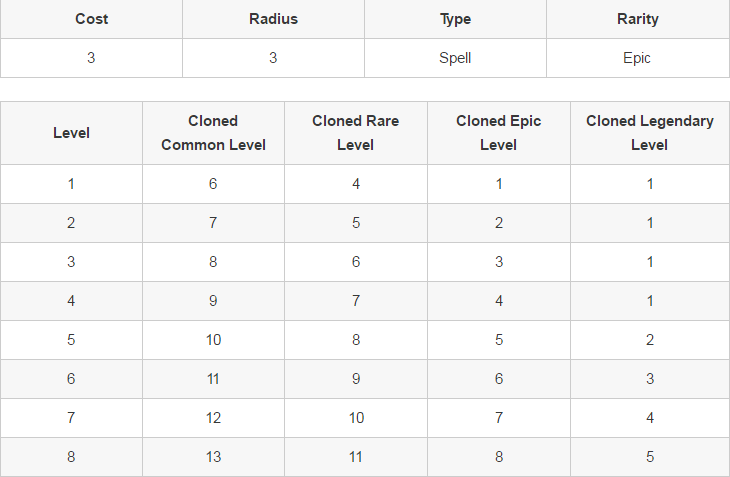Click the Cloned Common Level header

point(213,133)
